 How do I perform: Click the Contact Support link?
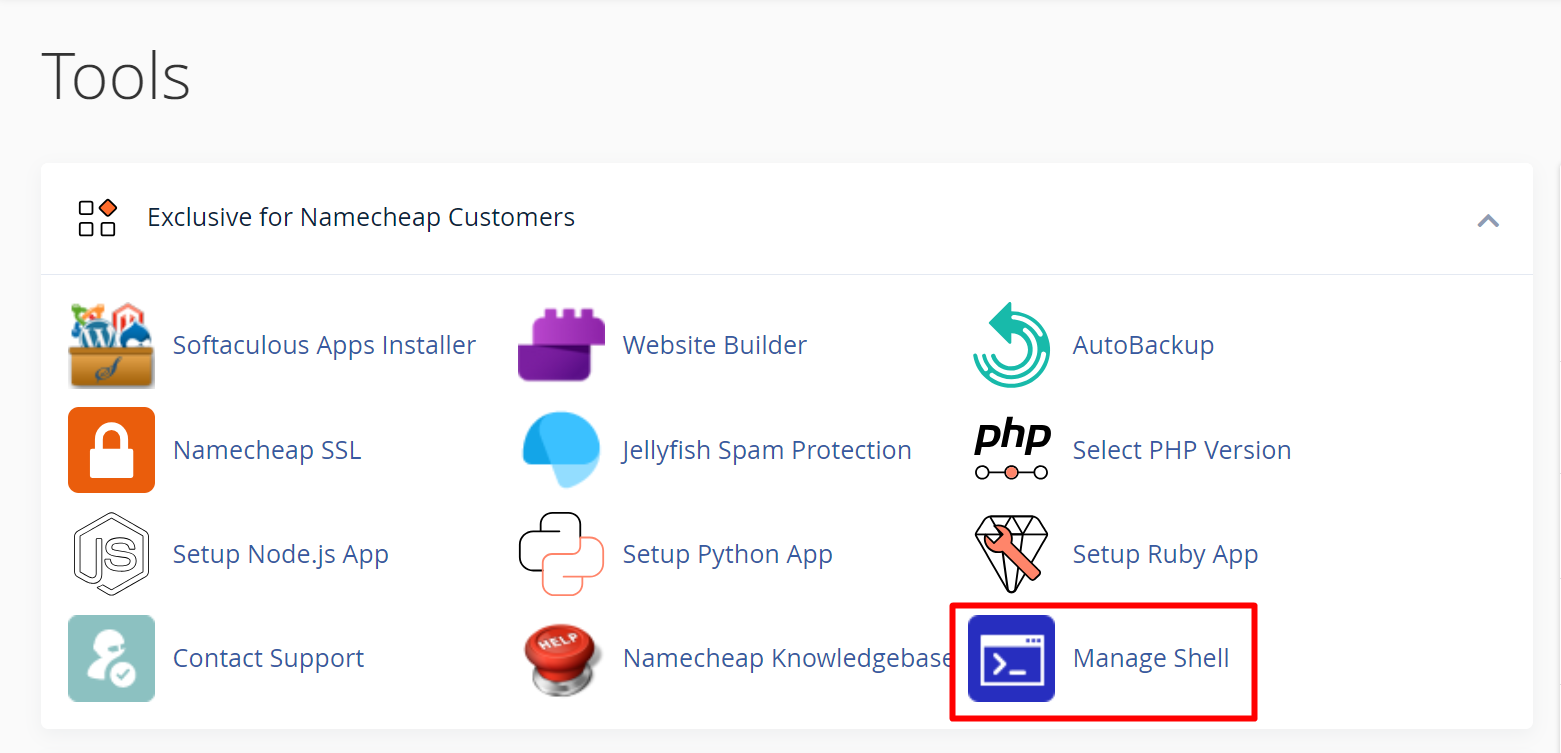pos(268,658)
